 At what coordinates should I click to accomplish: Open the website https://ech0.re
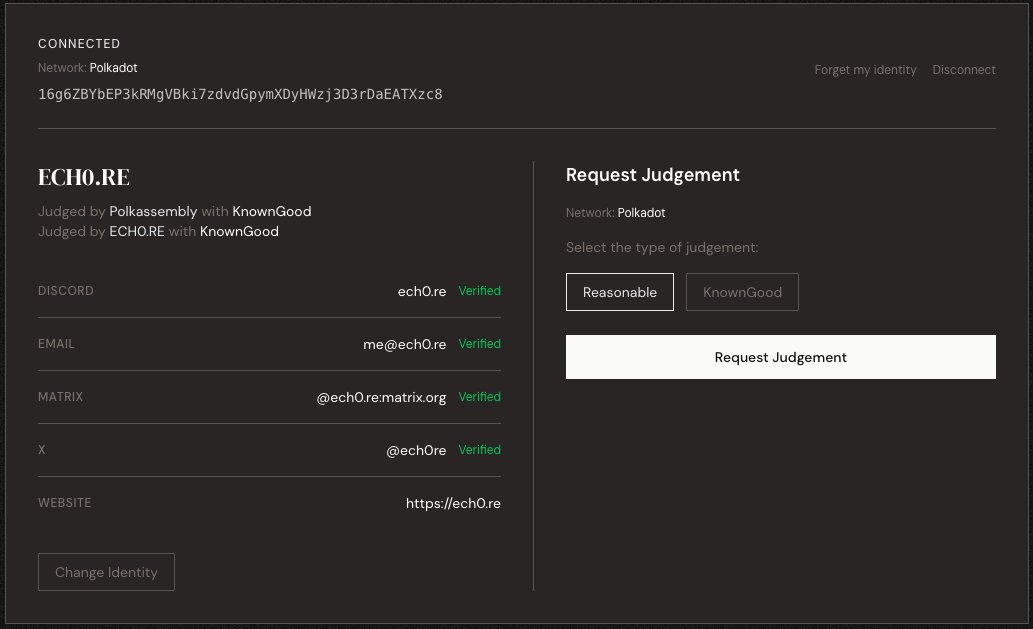pyautogui.click(x=453, y=503)
